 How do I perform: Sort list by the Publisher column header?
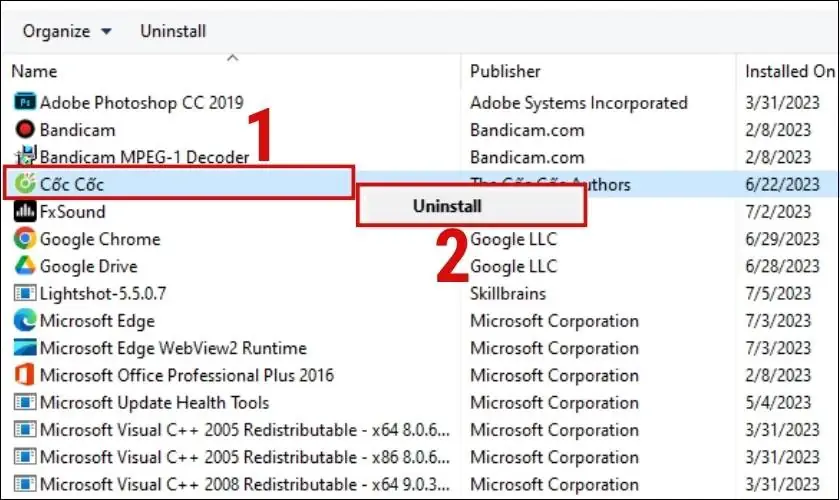pyautogui.click(x=505, y=71)
